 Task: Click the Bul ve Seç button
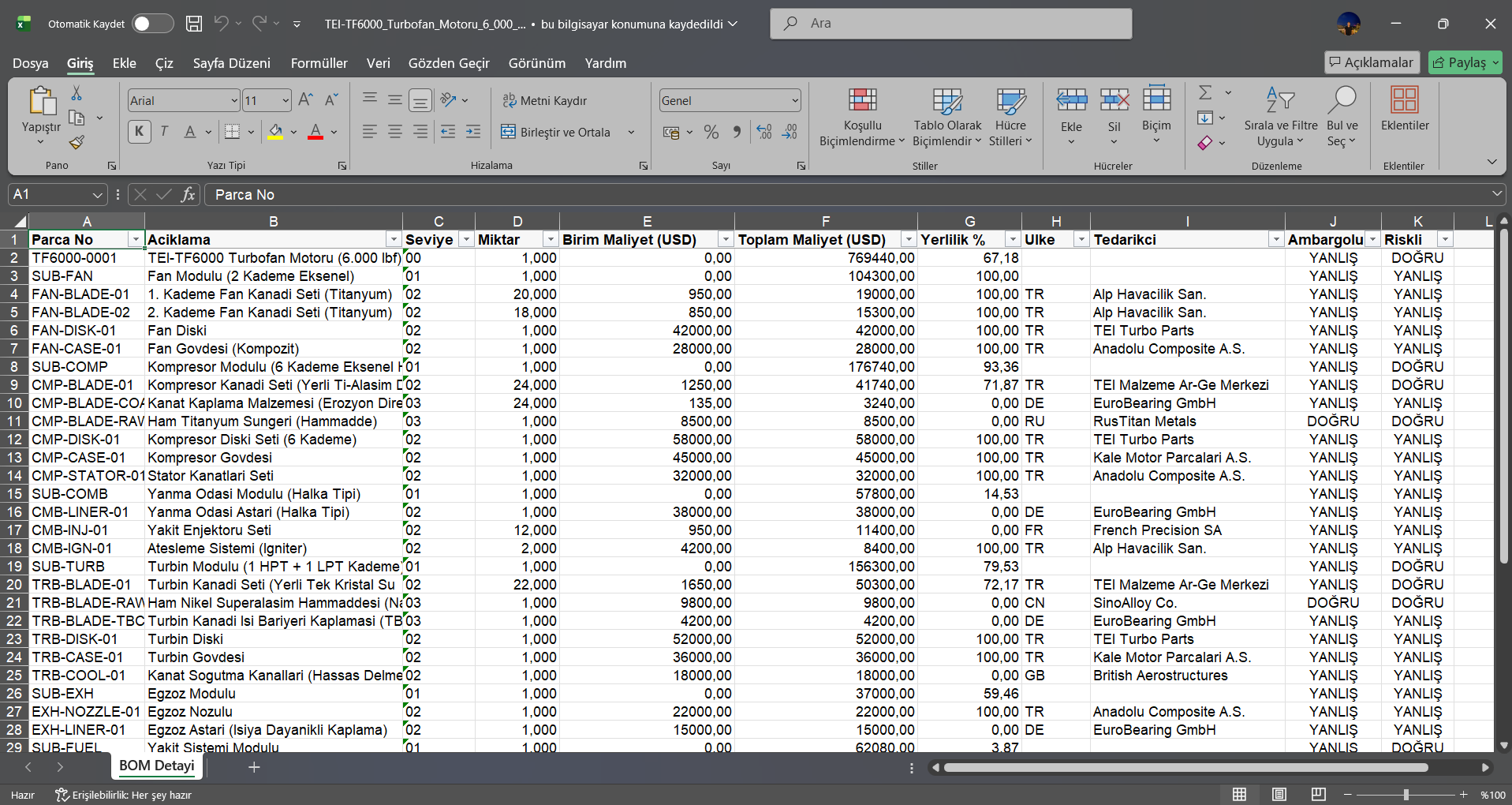1342,117
